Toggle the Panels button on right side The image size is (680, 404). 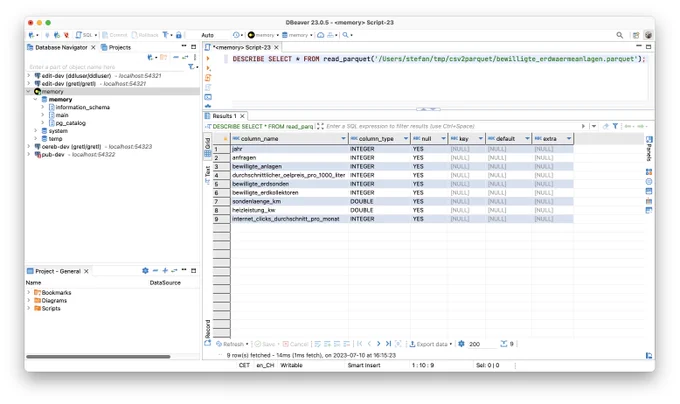[649, 148]
